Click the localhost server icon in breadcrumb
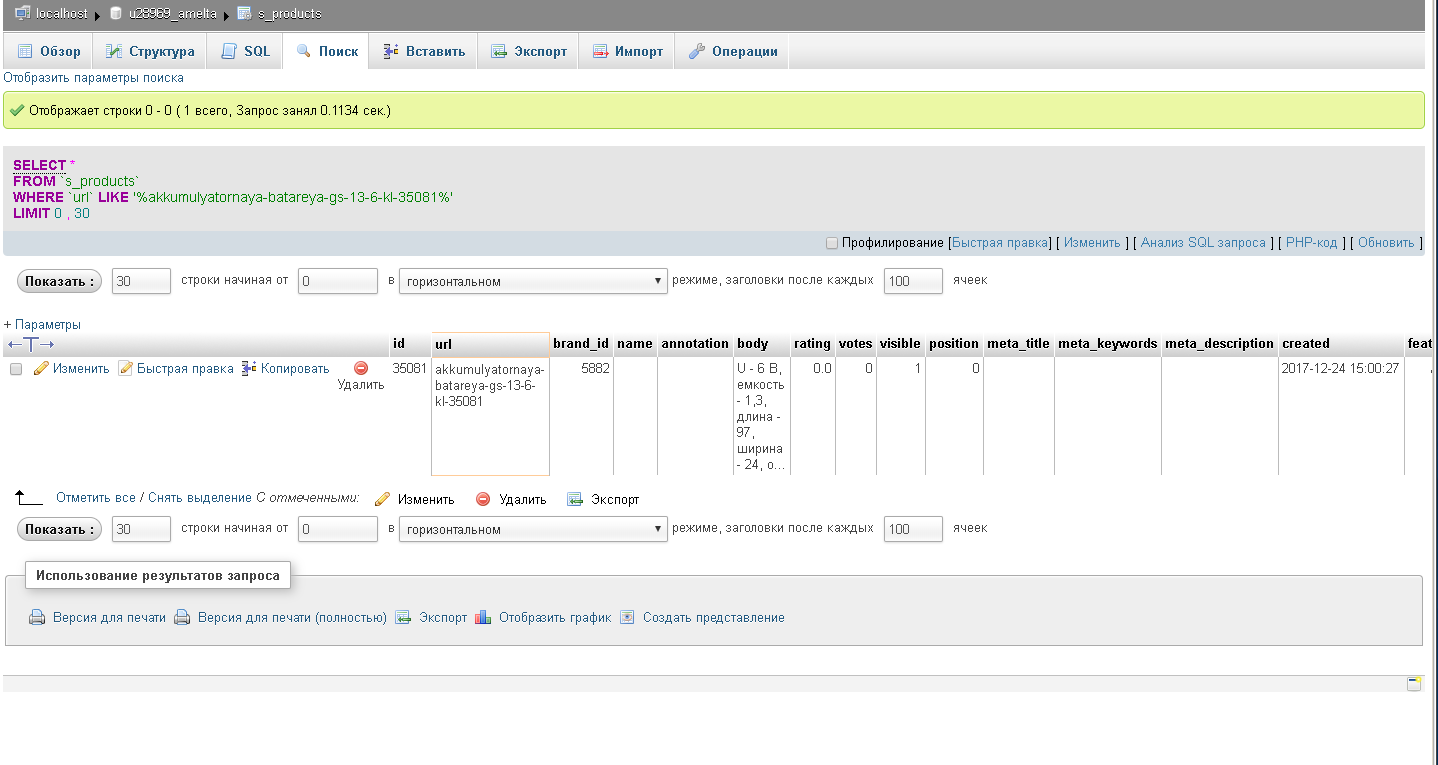Image resolution: width=1438 pixels, height=765 pixels. tap(22, 14)
